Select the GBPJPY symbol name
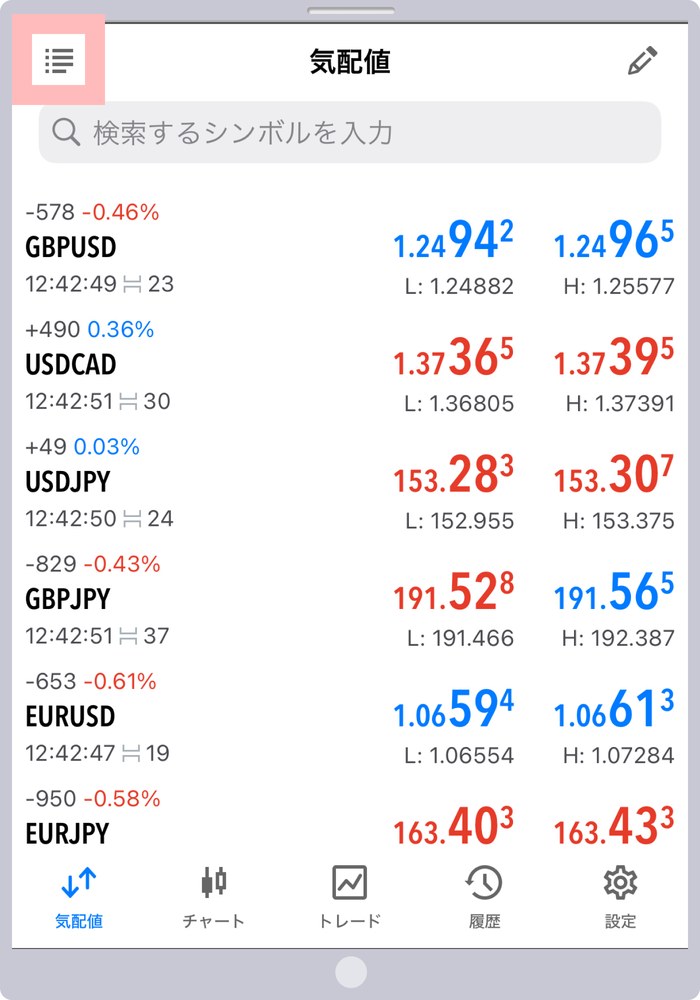 tap(68, 599)
